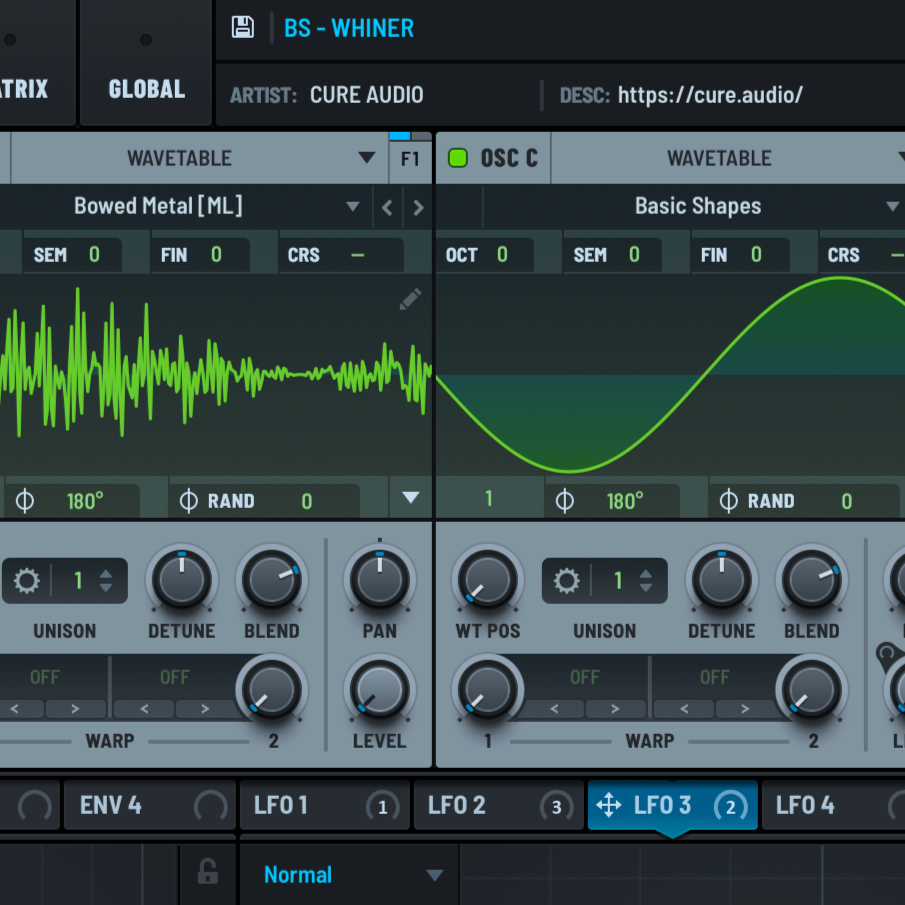Open the GLOBAL tab
Image resolution: width=905 pixels, height=905 pixels.
(x=146, y=89)
